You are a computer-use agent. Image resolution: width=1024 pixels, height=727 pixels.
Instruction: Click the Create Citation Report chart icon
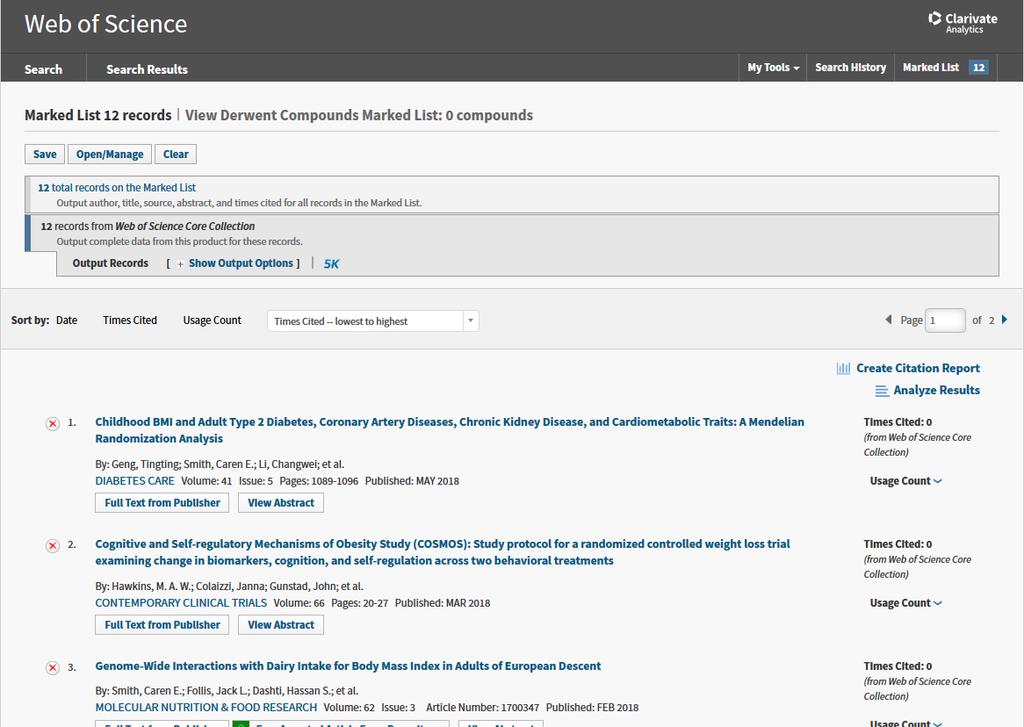(843, 368)
